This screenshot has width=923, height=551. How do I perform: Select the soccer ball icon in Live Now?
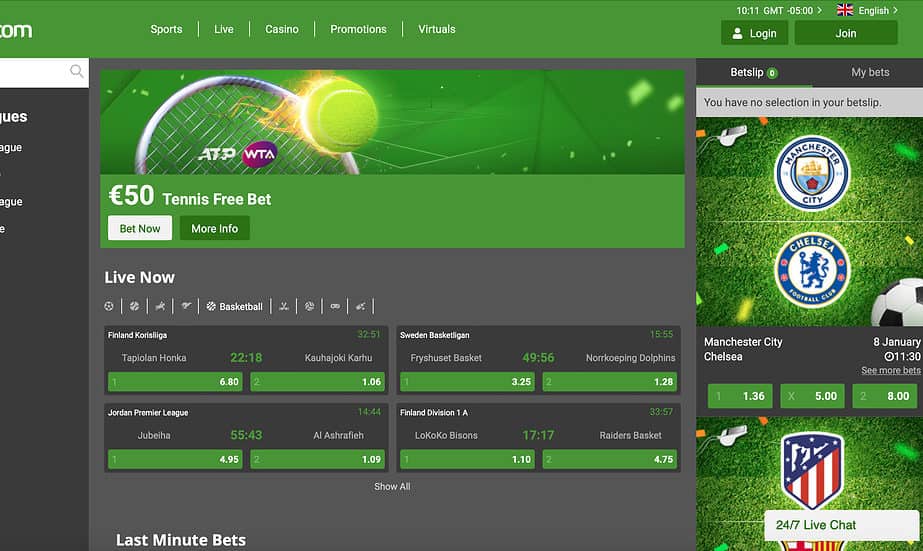(109, 306)
